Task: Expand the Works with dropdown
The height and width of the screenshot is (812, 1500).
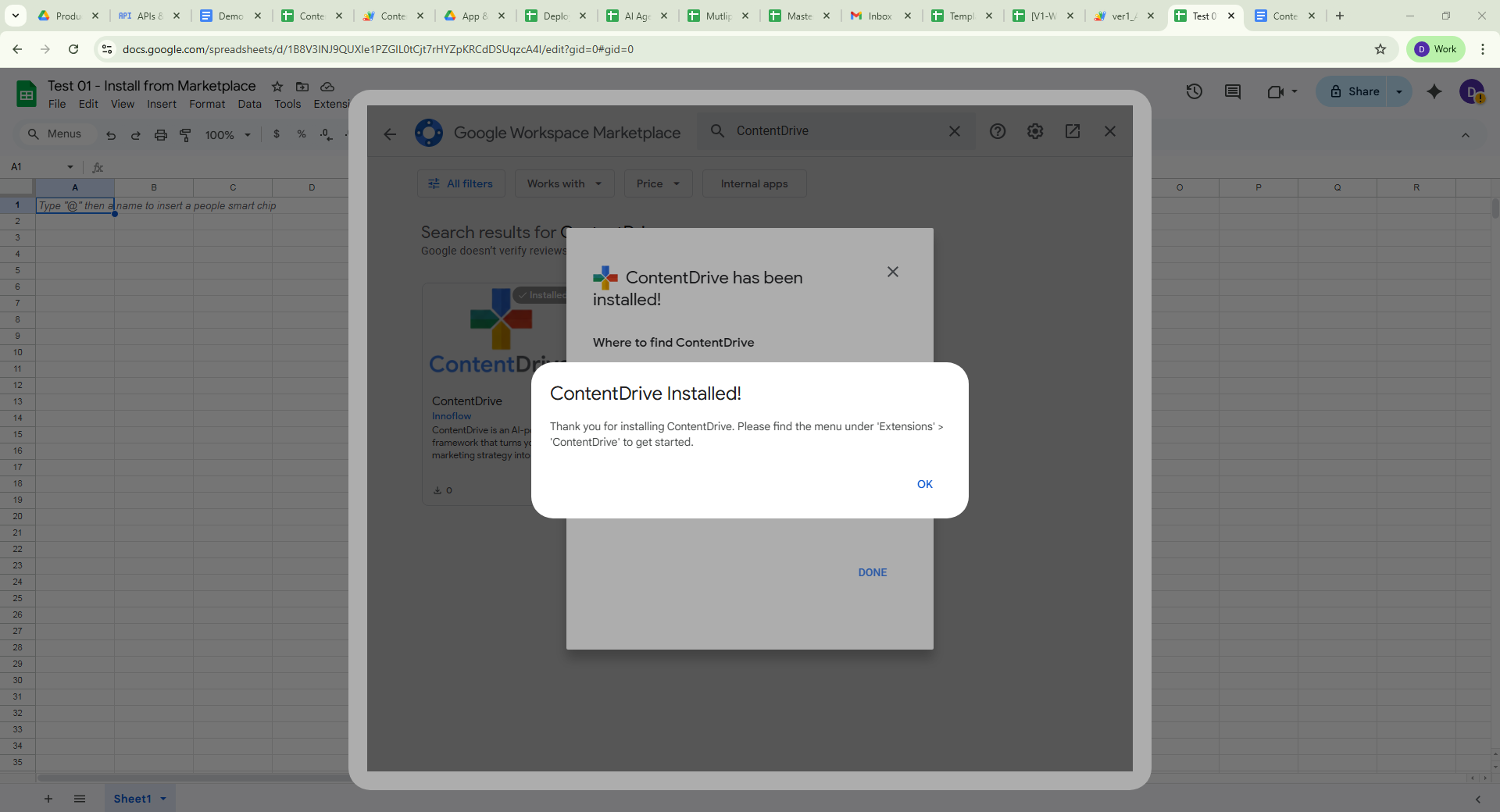Action: [565, 183]
